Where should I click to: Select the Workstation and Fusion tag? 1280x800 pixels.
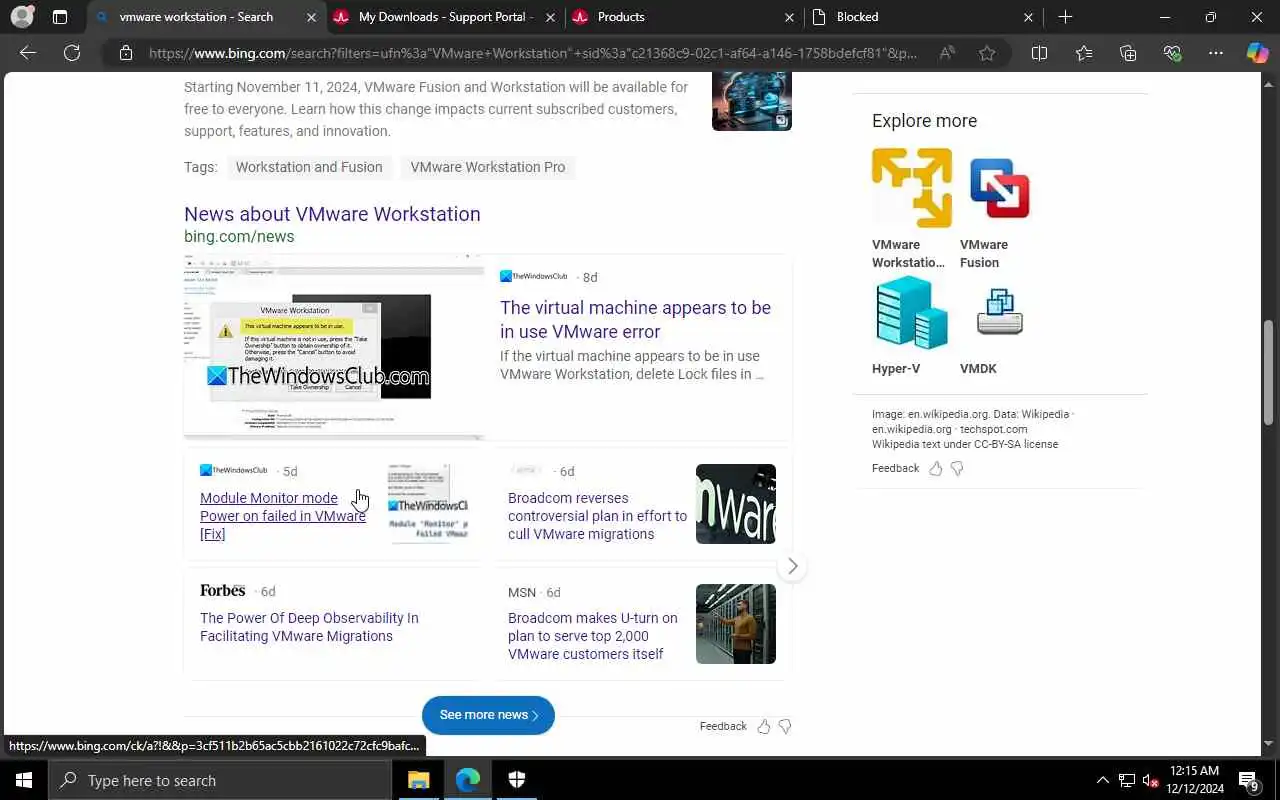click(309, 167)
